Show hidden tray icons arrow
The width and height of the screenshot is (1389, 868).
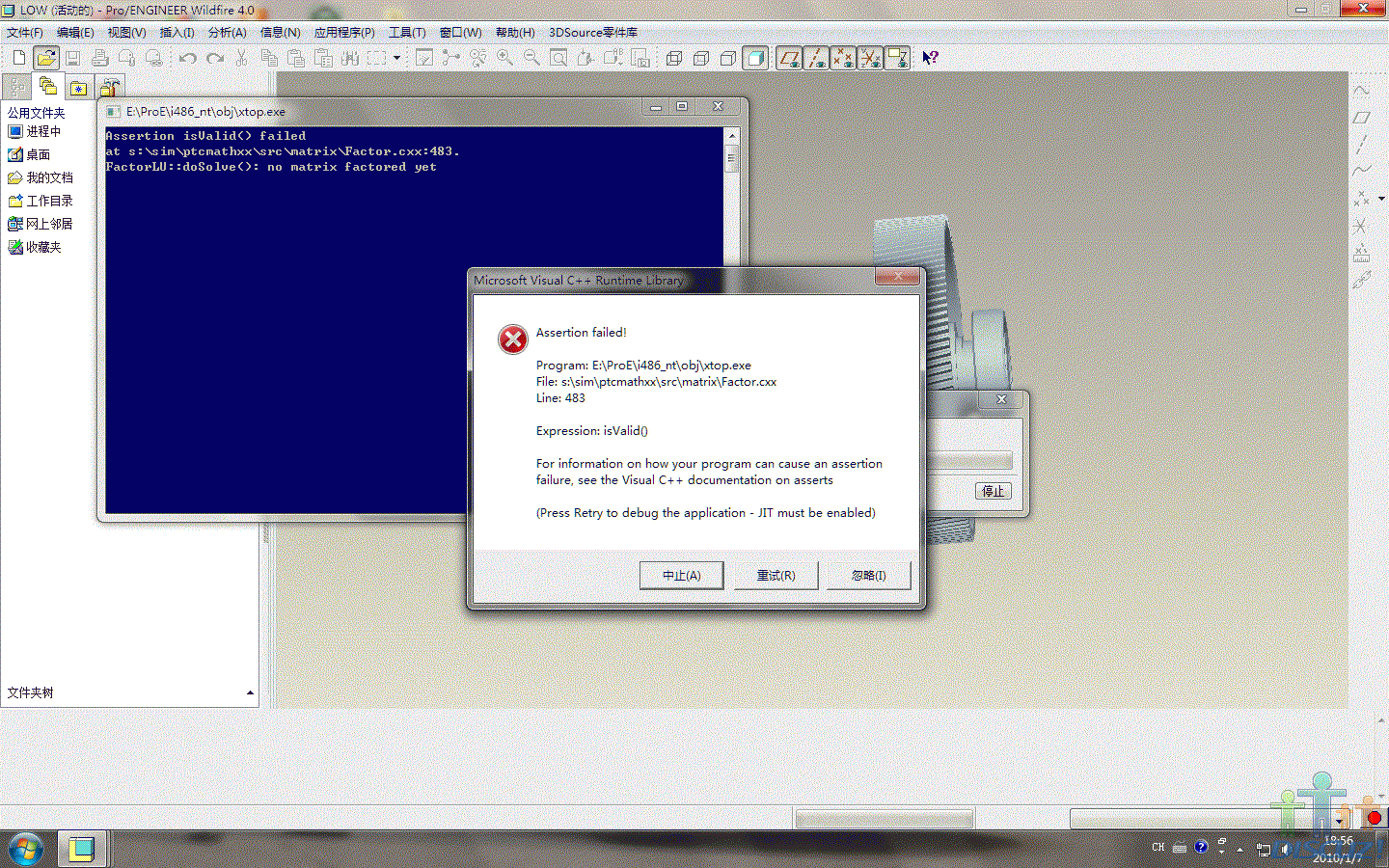click(1240, 850)
